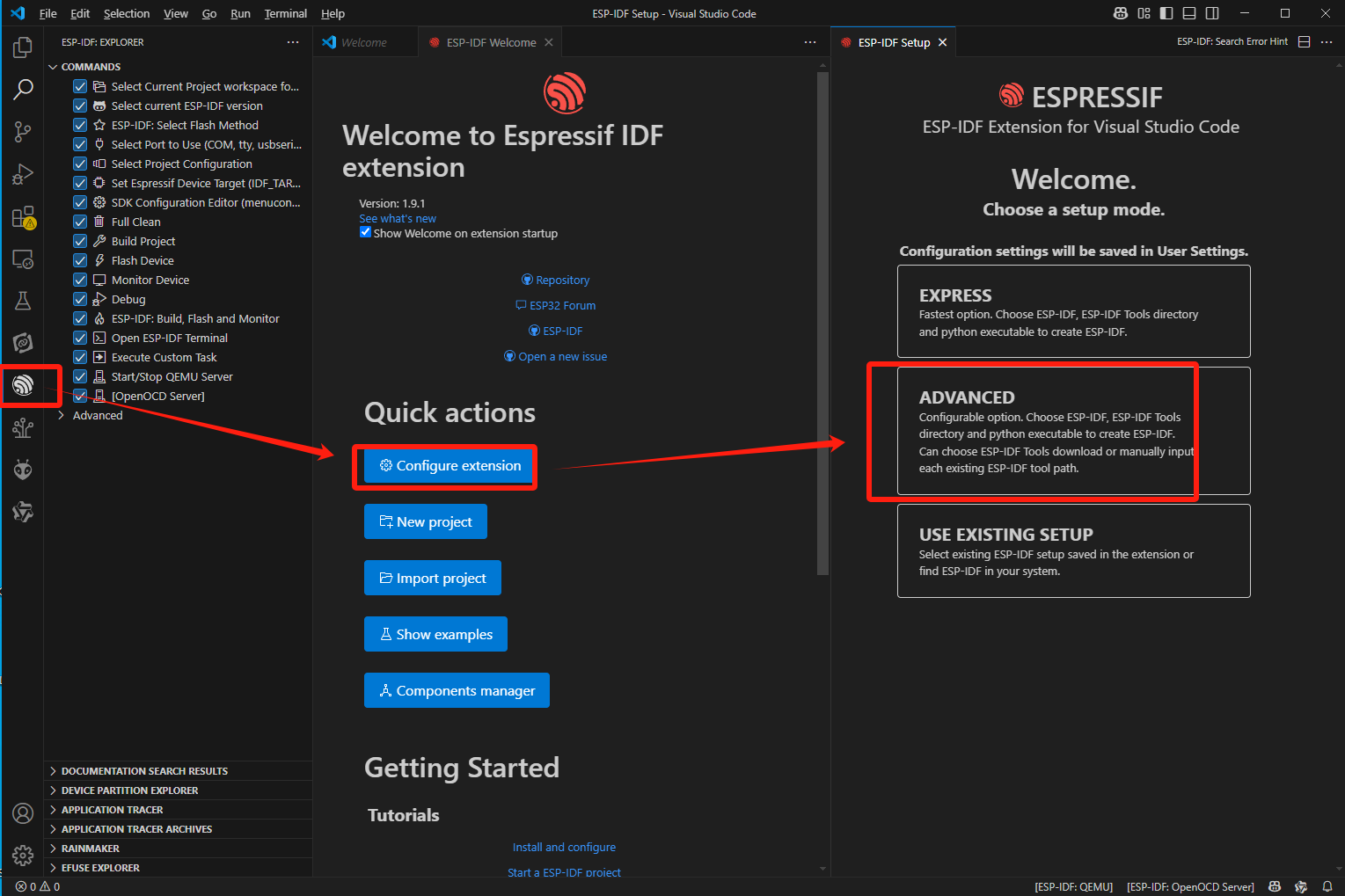Click the Copilot icon in title bar

pyautogui.click(x=1120, y=13)
